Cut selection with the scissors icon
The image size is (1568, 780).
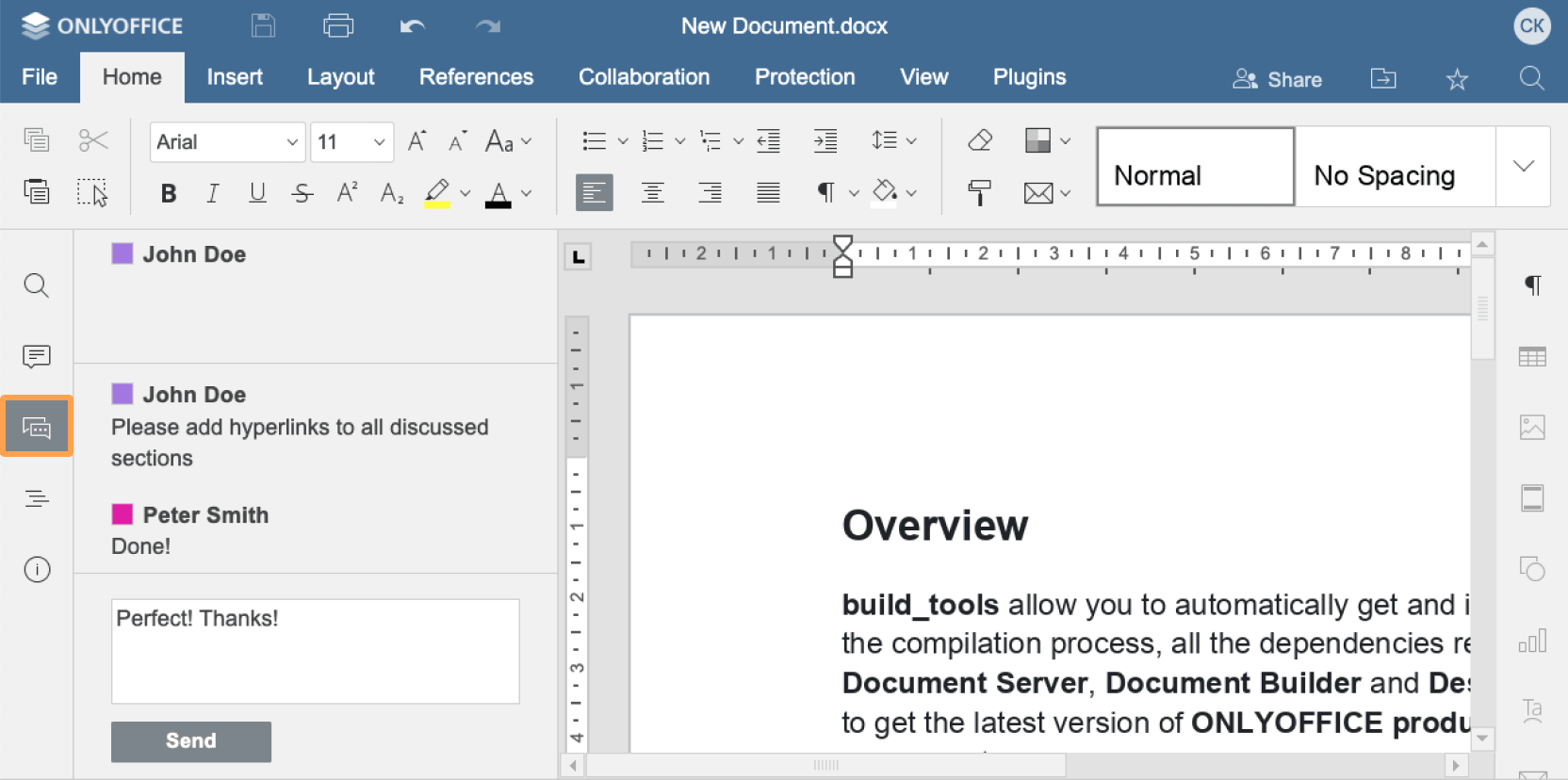pos(93,140)
